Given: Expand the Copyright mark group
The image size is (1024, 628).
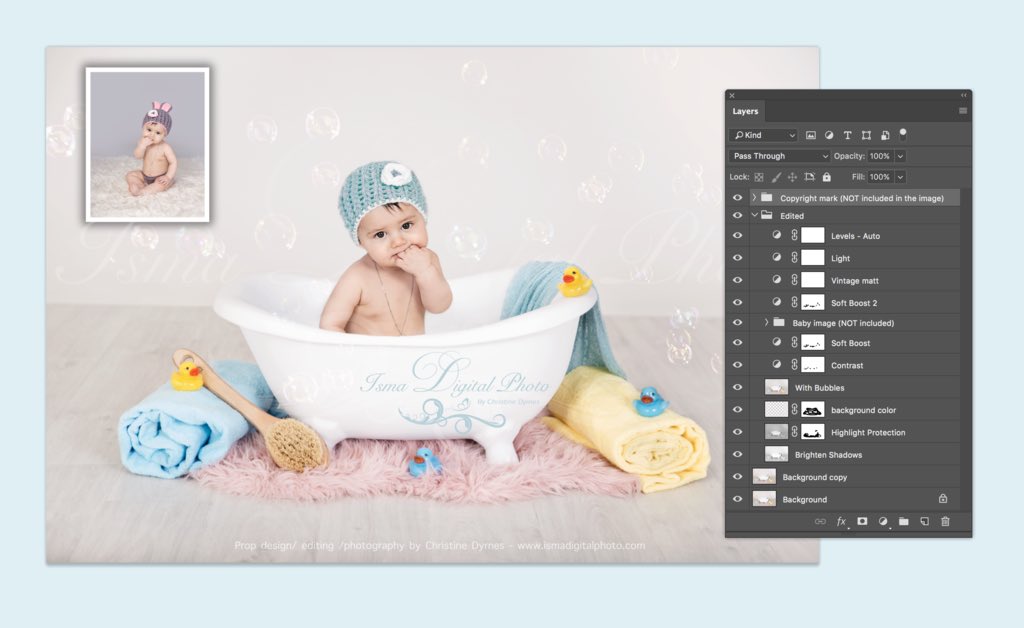Looking at the screenshot, I should click(x=754, y=197).
